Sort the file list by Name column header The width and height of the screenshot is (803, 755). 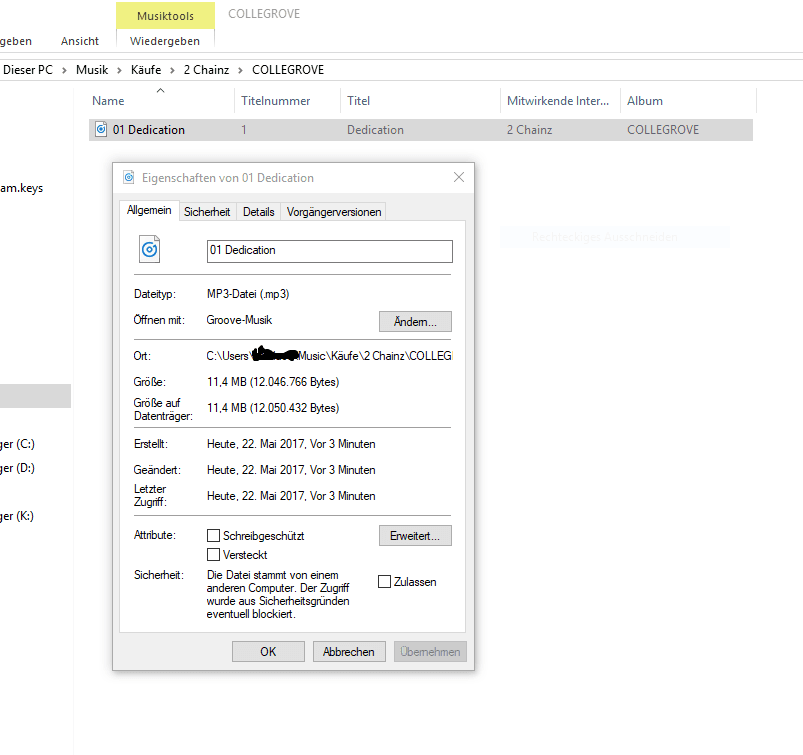[x=162, y=101]
